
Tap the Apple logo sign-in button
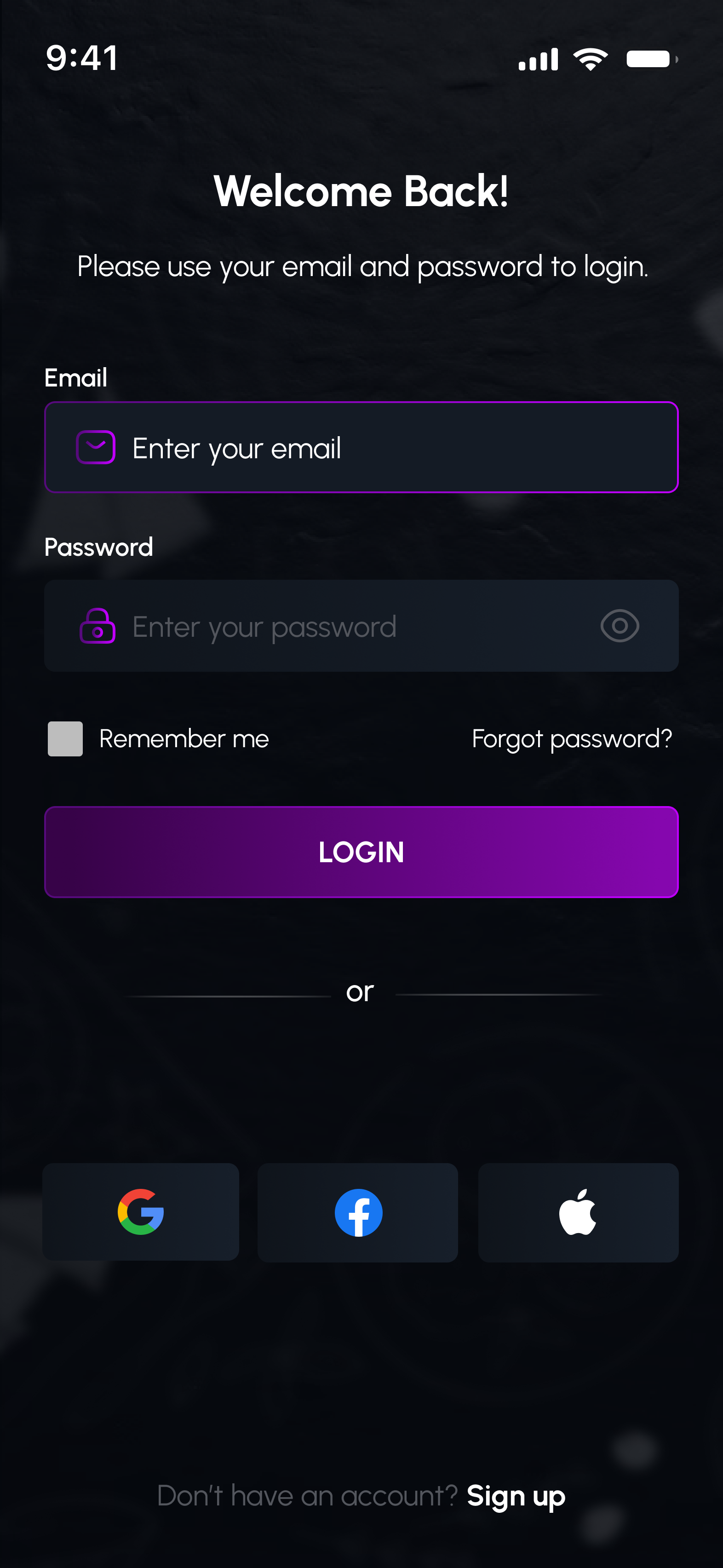coord(578,1212)
